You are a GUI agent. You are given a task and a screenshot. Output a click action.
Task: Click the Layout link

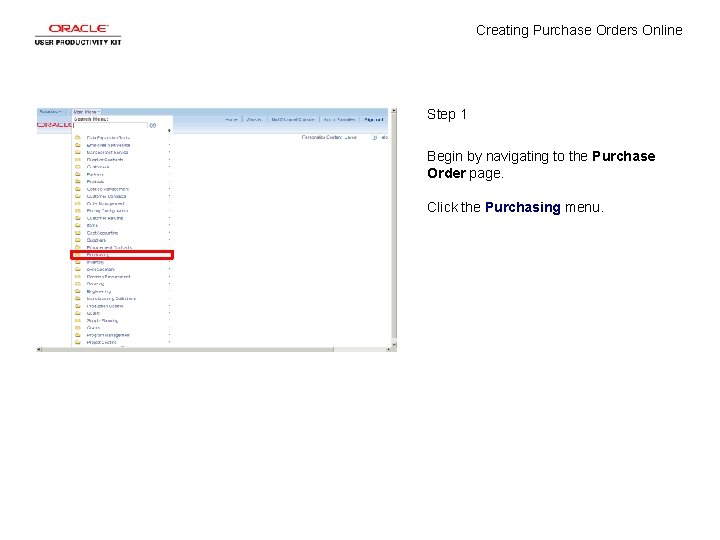pyautogui.click(x=350, y=137)
